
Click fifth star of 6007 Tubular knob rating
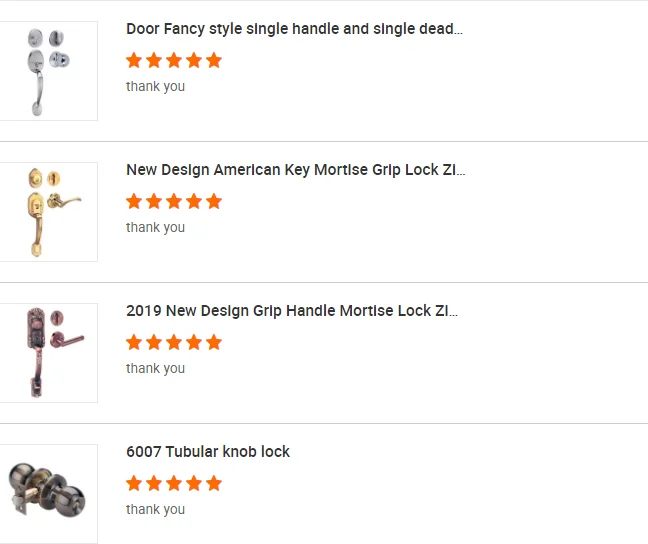click(x=213, y=483)
